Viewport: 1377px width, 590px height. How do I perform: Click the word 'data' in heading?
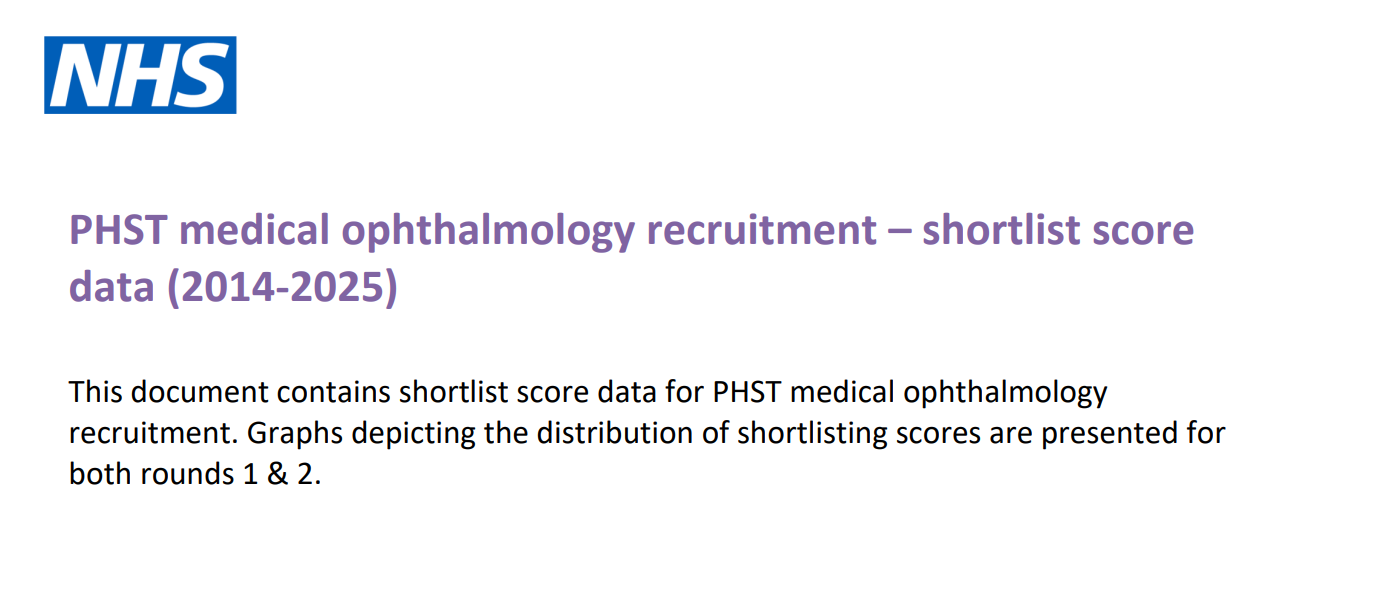112,288
